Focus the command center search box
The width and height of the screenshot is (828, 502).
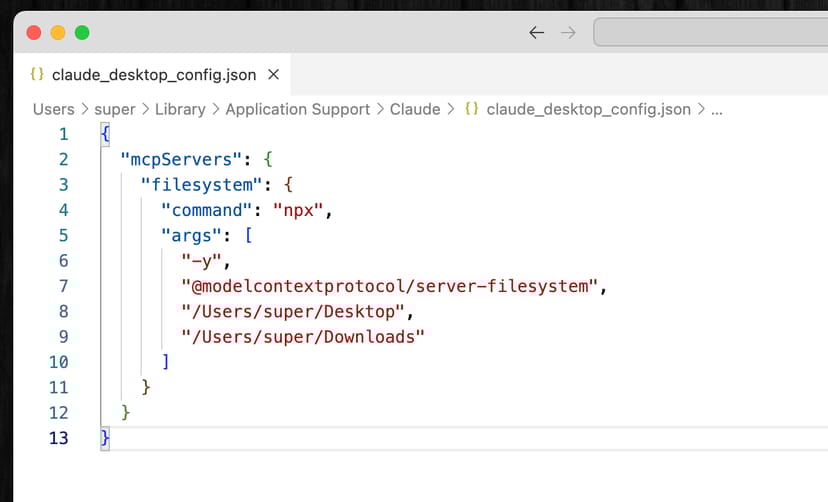[x=710, y=33]
